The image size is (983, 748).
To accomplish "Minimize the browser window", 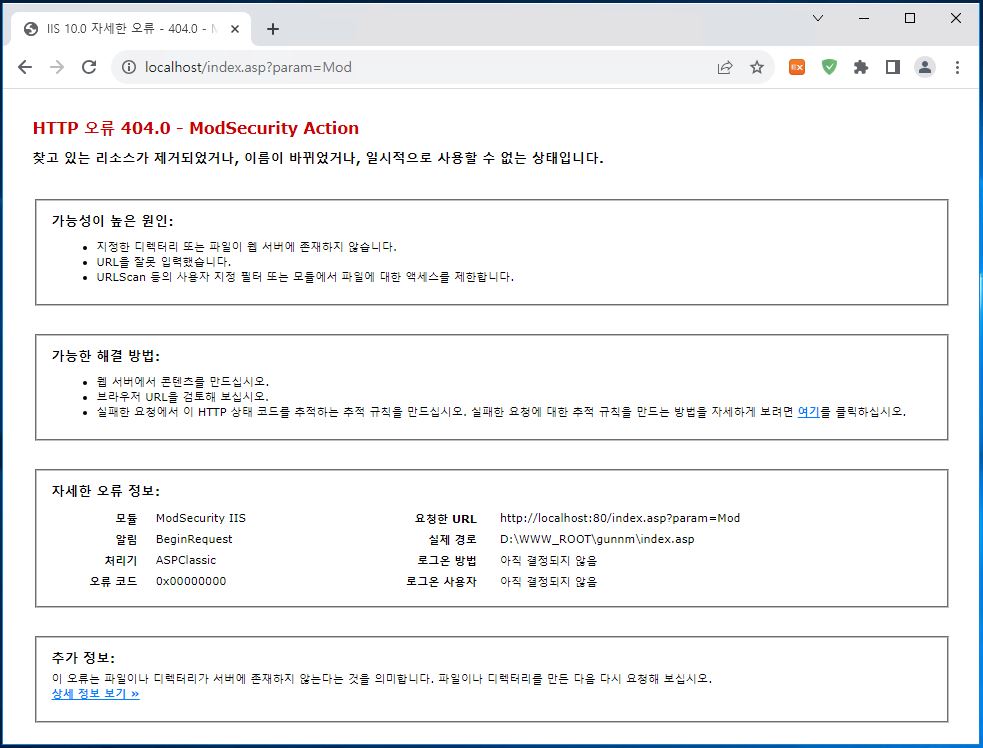I will 864,18.
